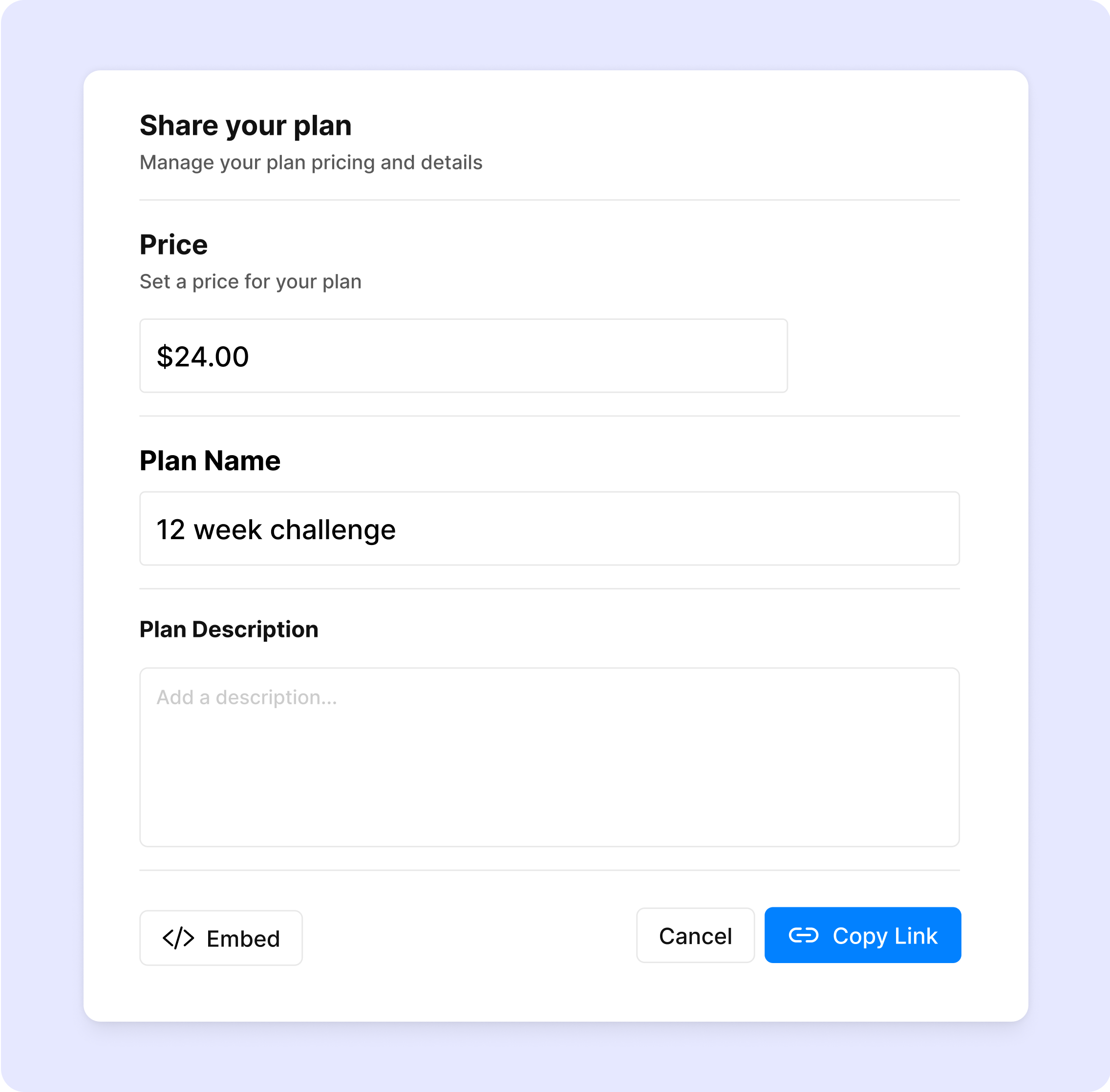
Task: Click the Set a price helper text
Action: tap(250, 282)
